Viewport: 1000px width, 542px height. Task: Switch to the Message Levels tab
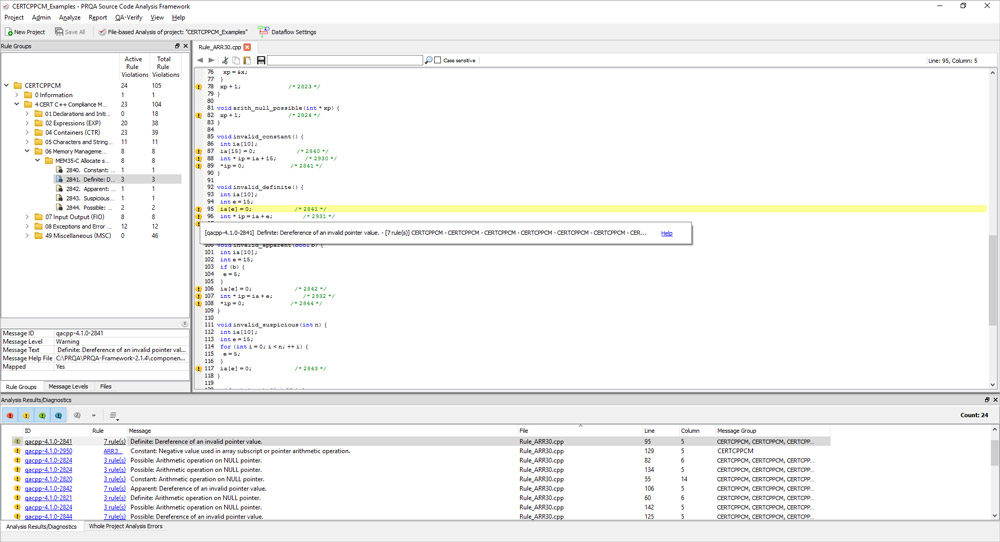[x=68, y=386]
